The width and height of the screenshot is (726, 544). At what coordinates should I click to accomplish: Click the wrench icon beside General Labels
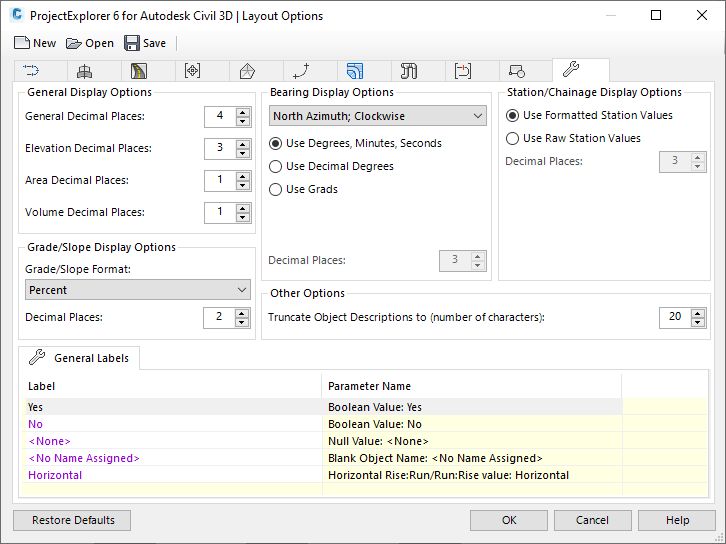[x=37, y=357]
